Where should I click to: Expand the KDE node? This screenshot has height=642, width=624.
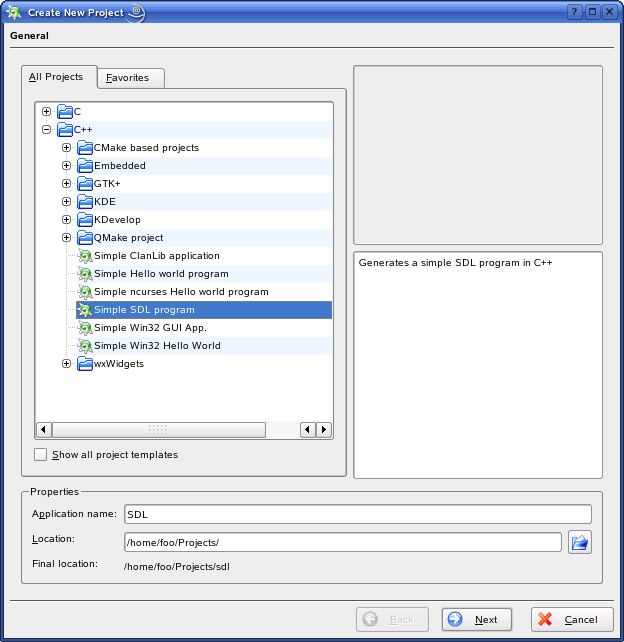click(66, 201)
